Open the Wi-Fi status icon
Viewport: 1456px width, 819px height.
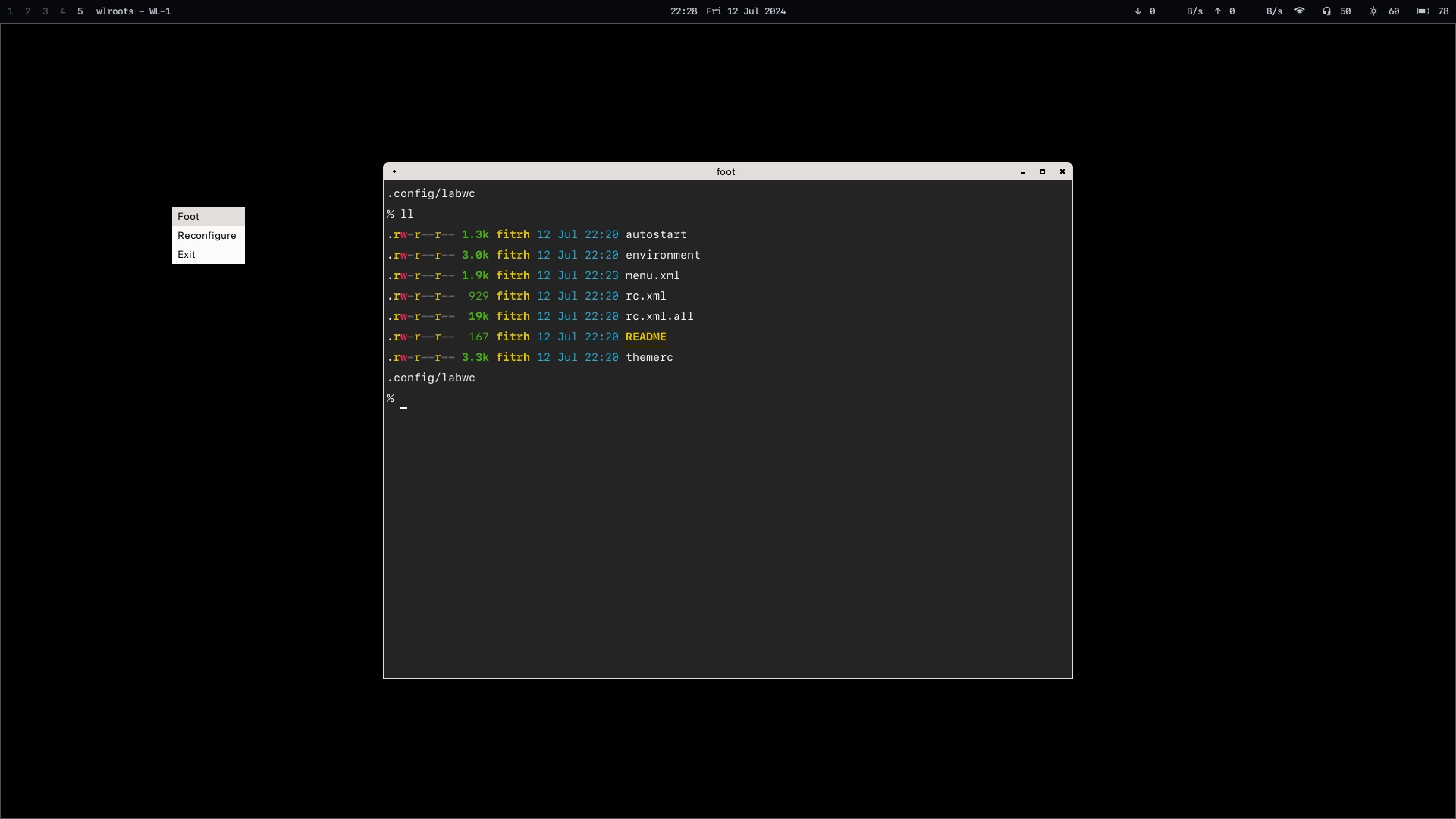(1300, 11)
